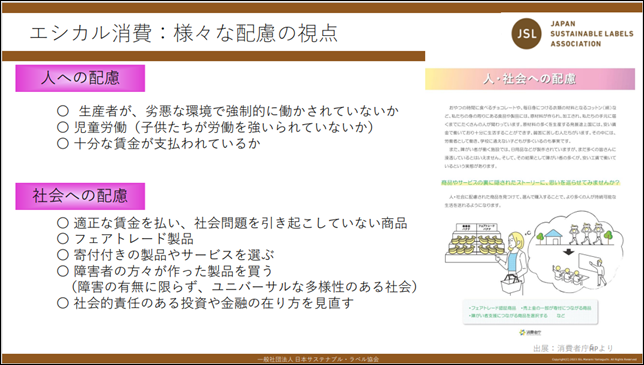Click the classroom teacher illustration

point(580,271)
